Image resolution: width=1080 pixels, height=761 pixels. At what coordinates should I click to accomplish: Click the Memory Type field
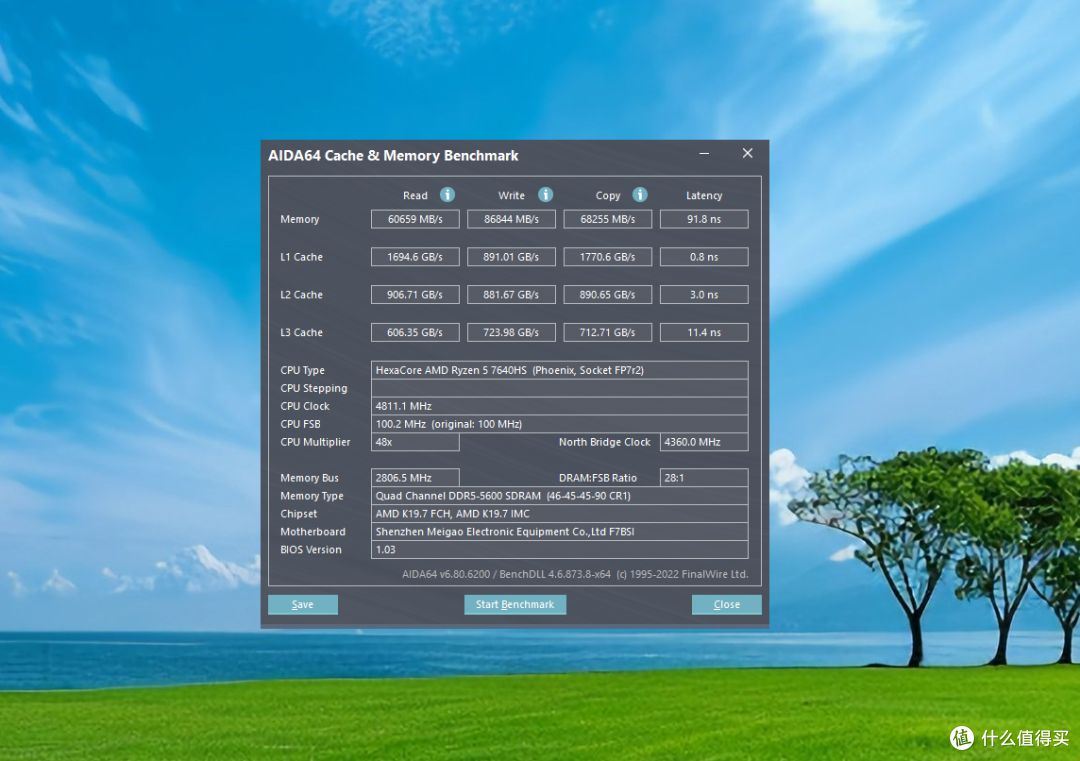(x=559, y=496)
